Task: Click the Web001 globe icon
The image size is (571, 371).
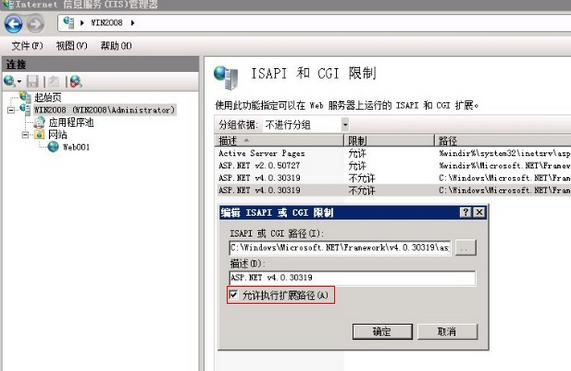Action: tap(53, 147)
